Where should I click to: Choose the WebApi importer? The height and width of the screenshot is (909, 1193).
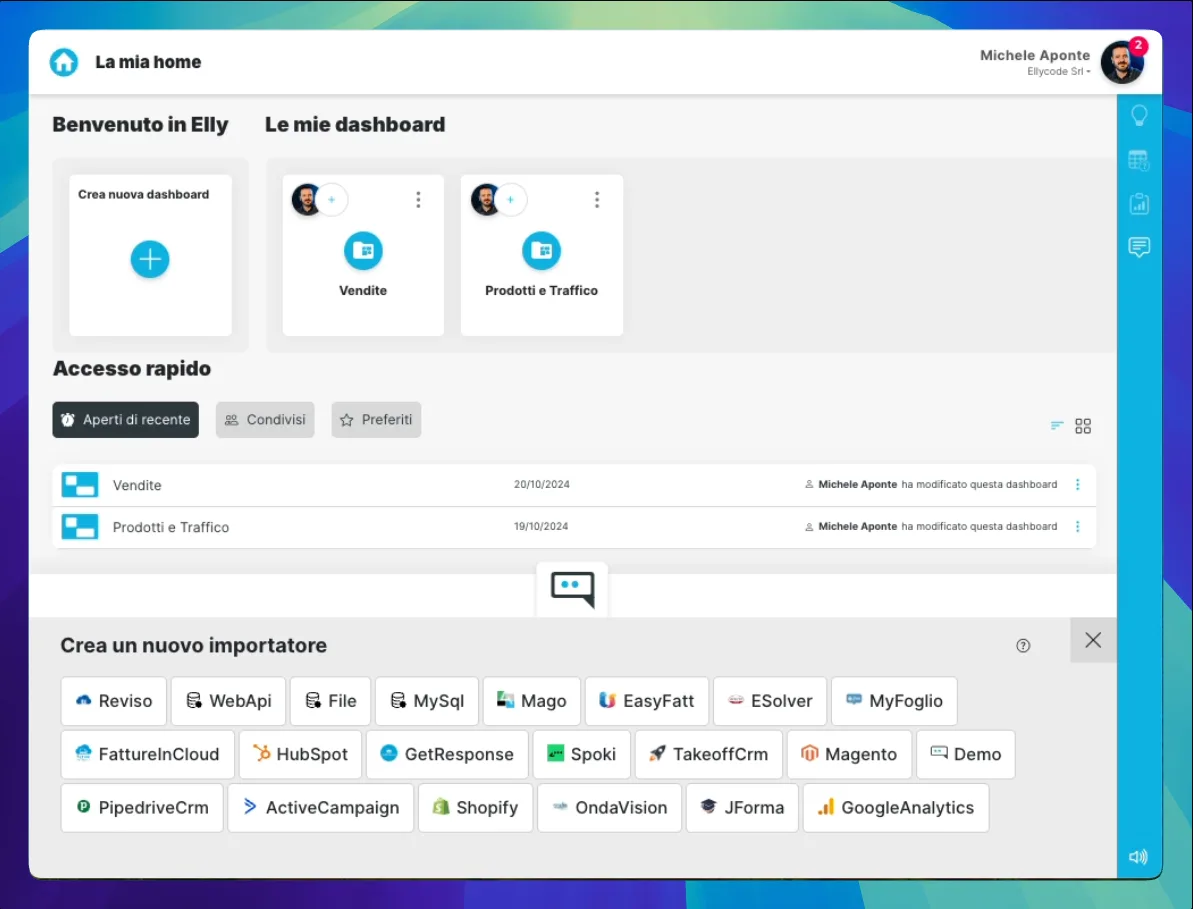pos(228,701)
